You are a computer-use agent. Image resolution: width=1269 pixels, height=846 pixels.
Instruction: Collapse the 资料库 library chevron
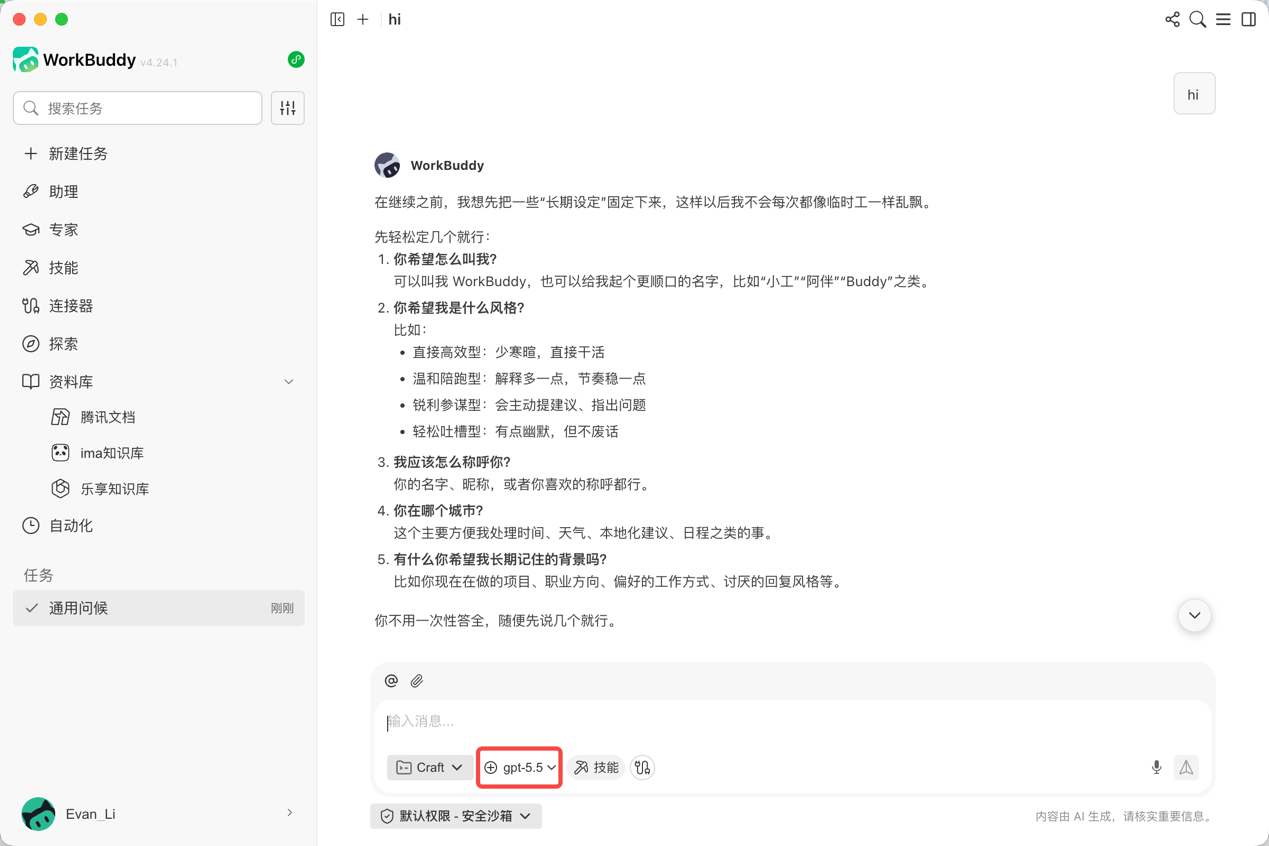[x=289, y=382]
